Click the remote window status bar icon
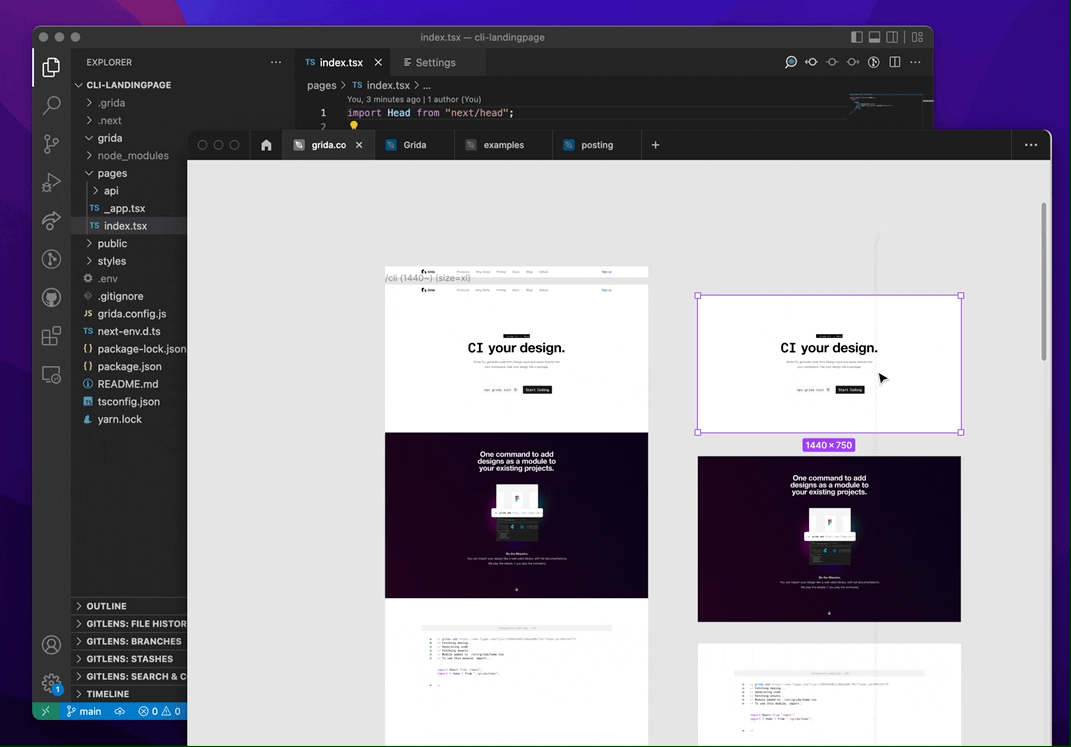This screenshot has height=747, width=1071. 46,711
